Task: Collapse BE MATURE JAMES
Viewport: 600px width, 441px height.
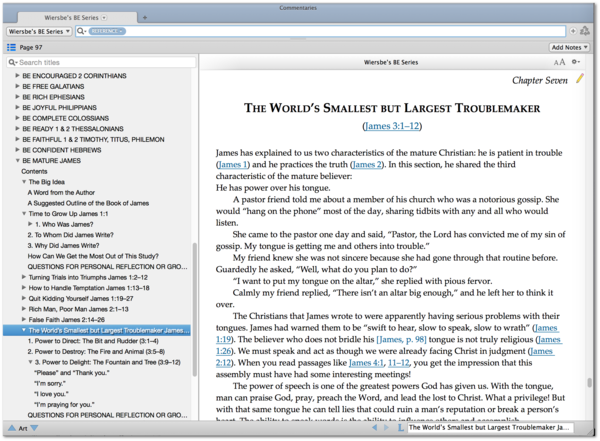Action: (x=17, y=160)
